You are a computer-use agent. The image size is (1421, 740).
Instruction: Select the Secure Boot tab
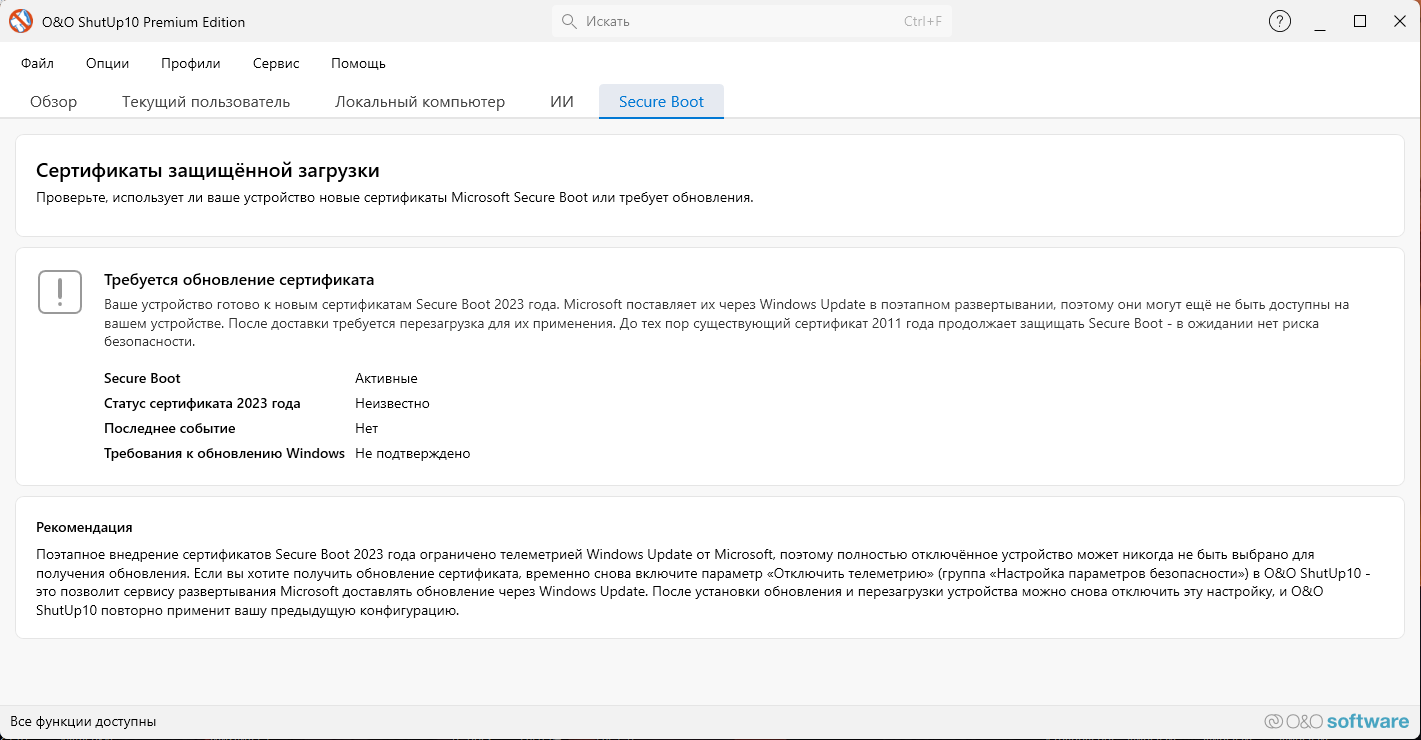[661, 102]
